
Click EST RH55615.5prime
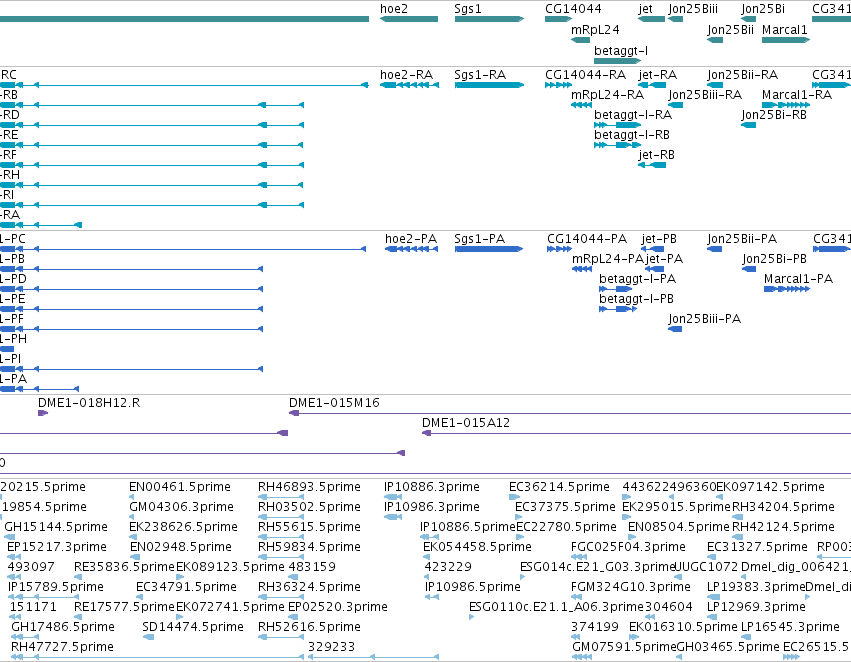pyautogui.click(x=309, y=527)
